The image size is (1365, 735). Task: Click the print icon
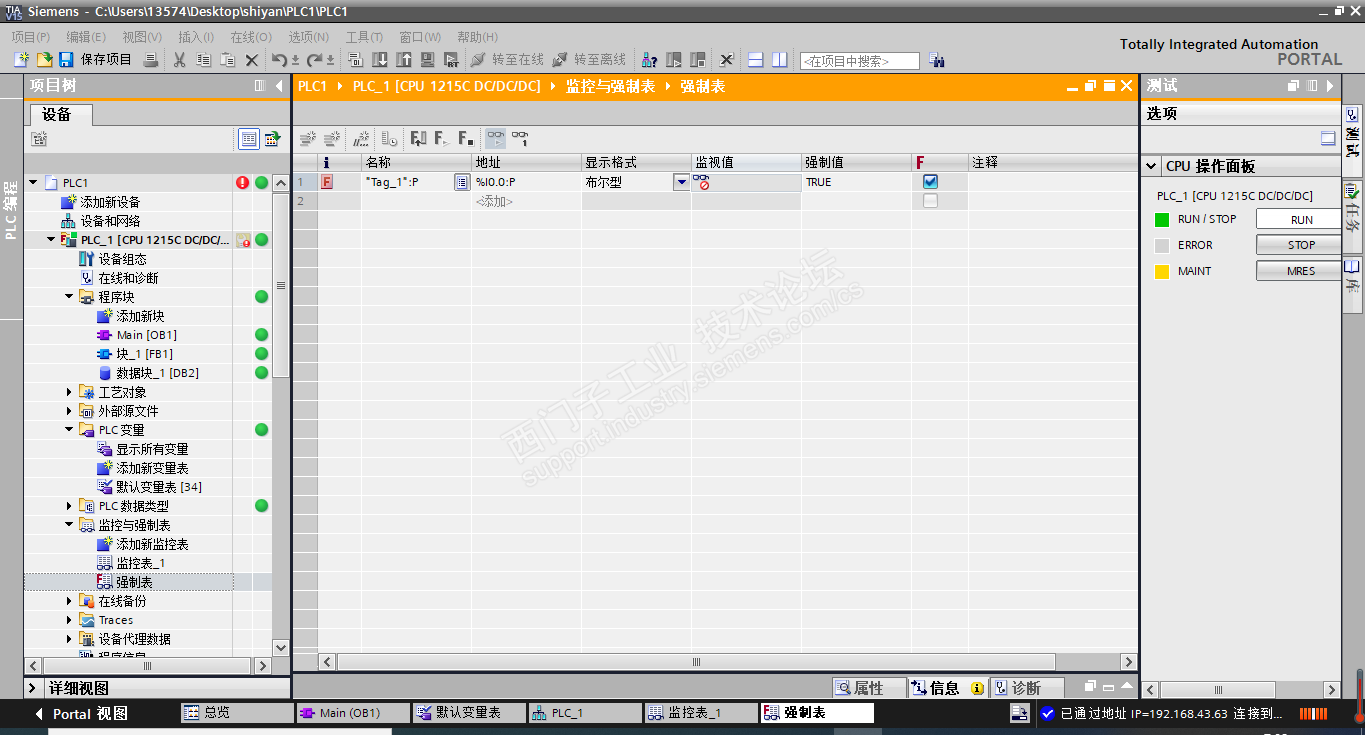[x=151, y=60]
